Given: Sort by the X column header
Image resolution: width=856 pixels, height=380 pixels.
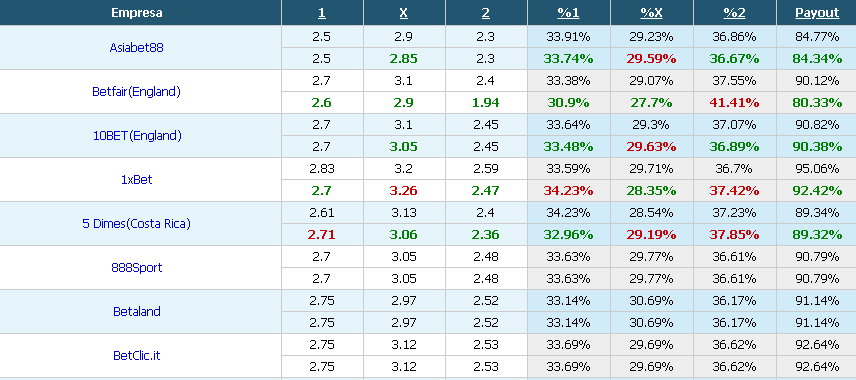Looking at the screenshot, I should [403, 13].
